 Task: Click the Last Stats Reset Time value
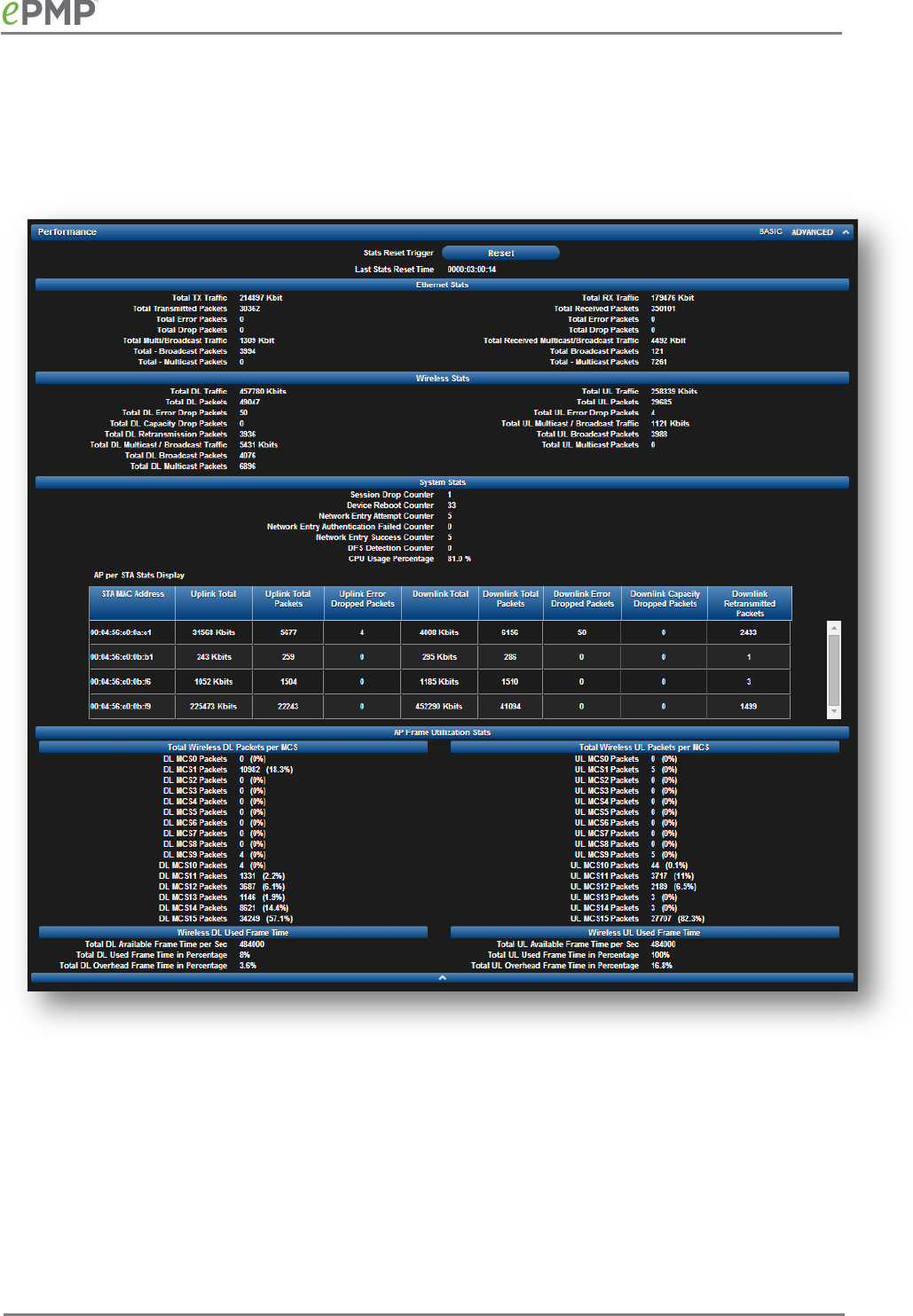point(472,270)
